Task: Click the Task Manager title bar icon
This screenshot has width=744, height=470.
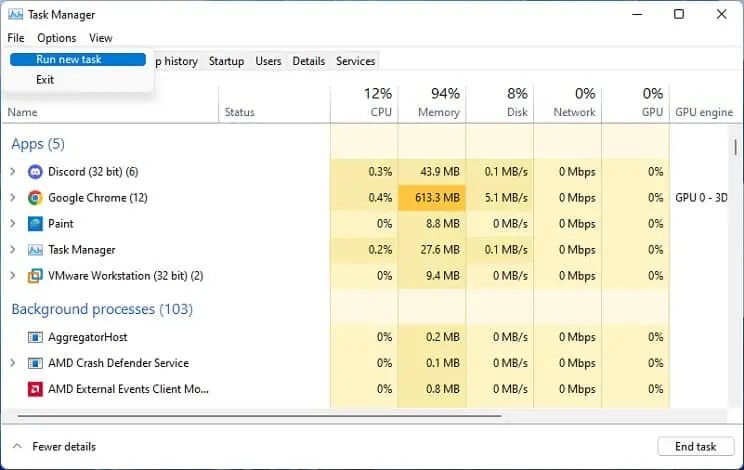Action: click(15, 15)
